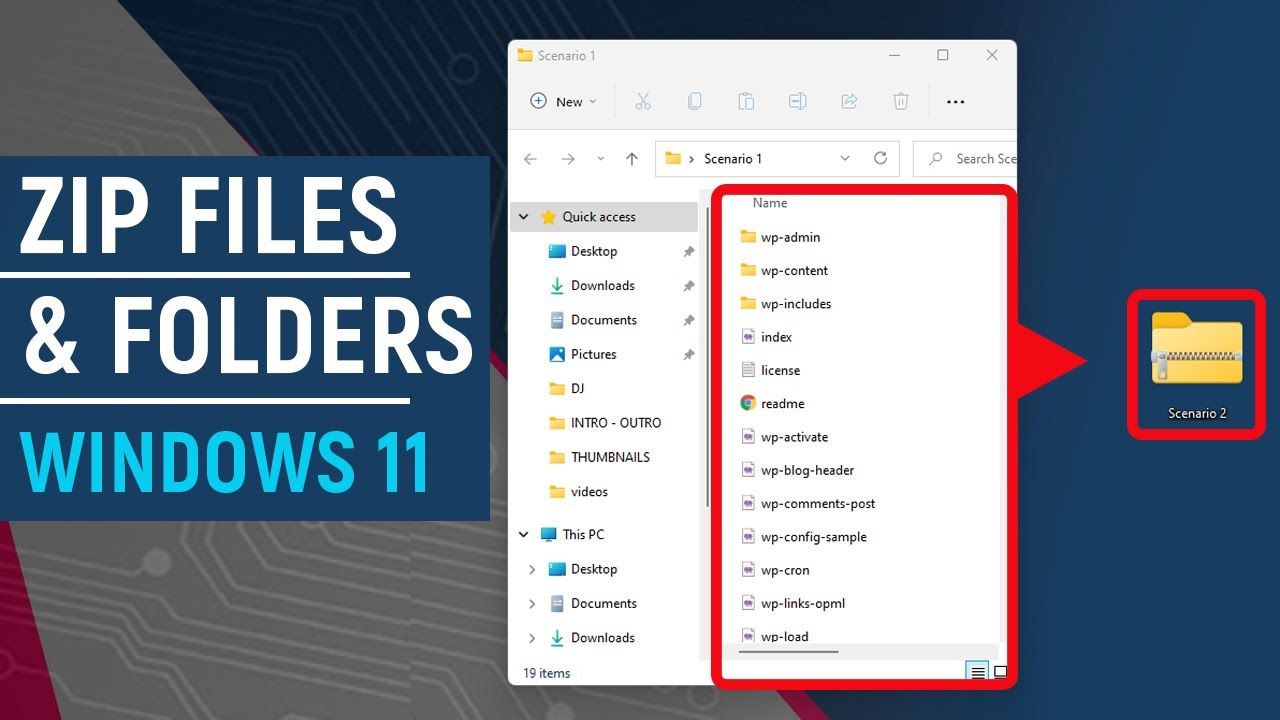
Task: Open address bar history dropdown chevron
Action: pyautogui.click(x=845, y=158)
